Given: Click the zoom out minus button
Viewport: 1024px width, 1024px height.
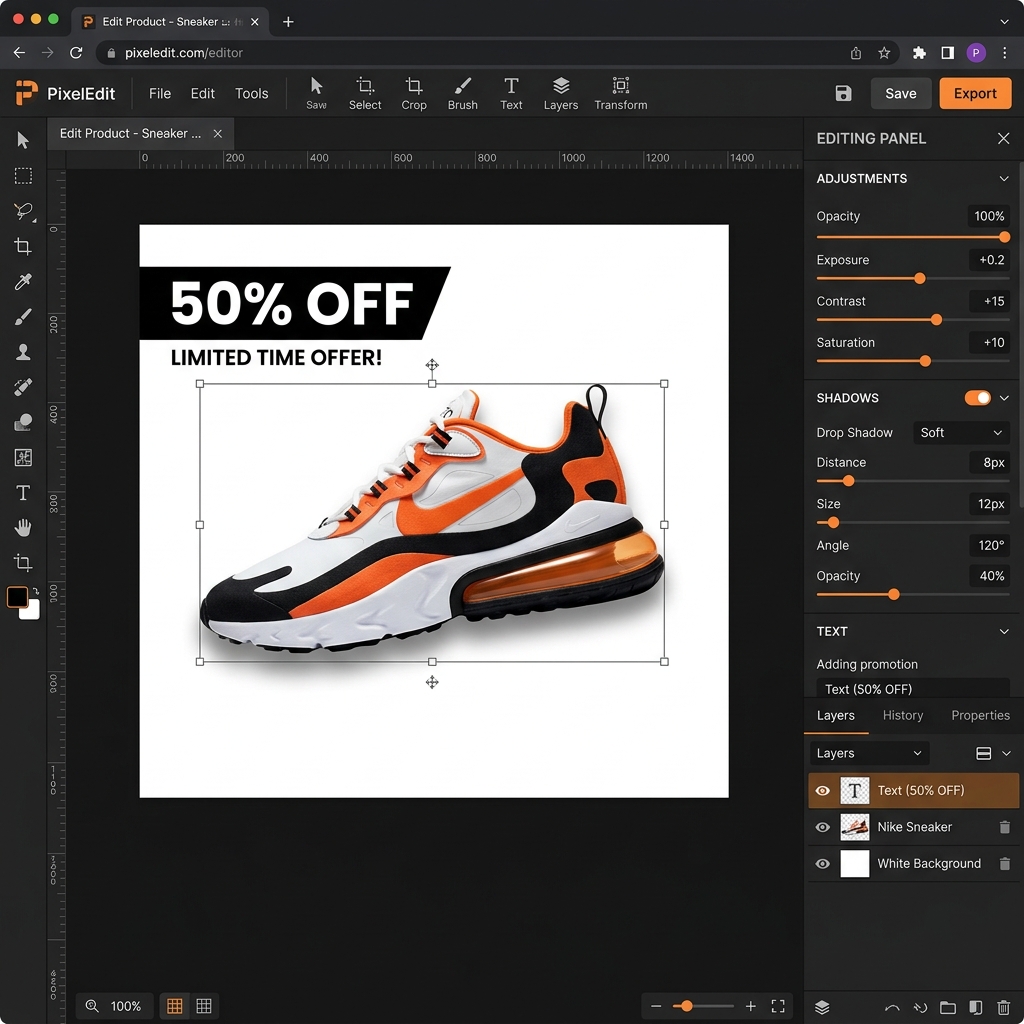Looking at the screenshot, I should [x=656, y=1006].
